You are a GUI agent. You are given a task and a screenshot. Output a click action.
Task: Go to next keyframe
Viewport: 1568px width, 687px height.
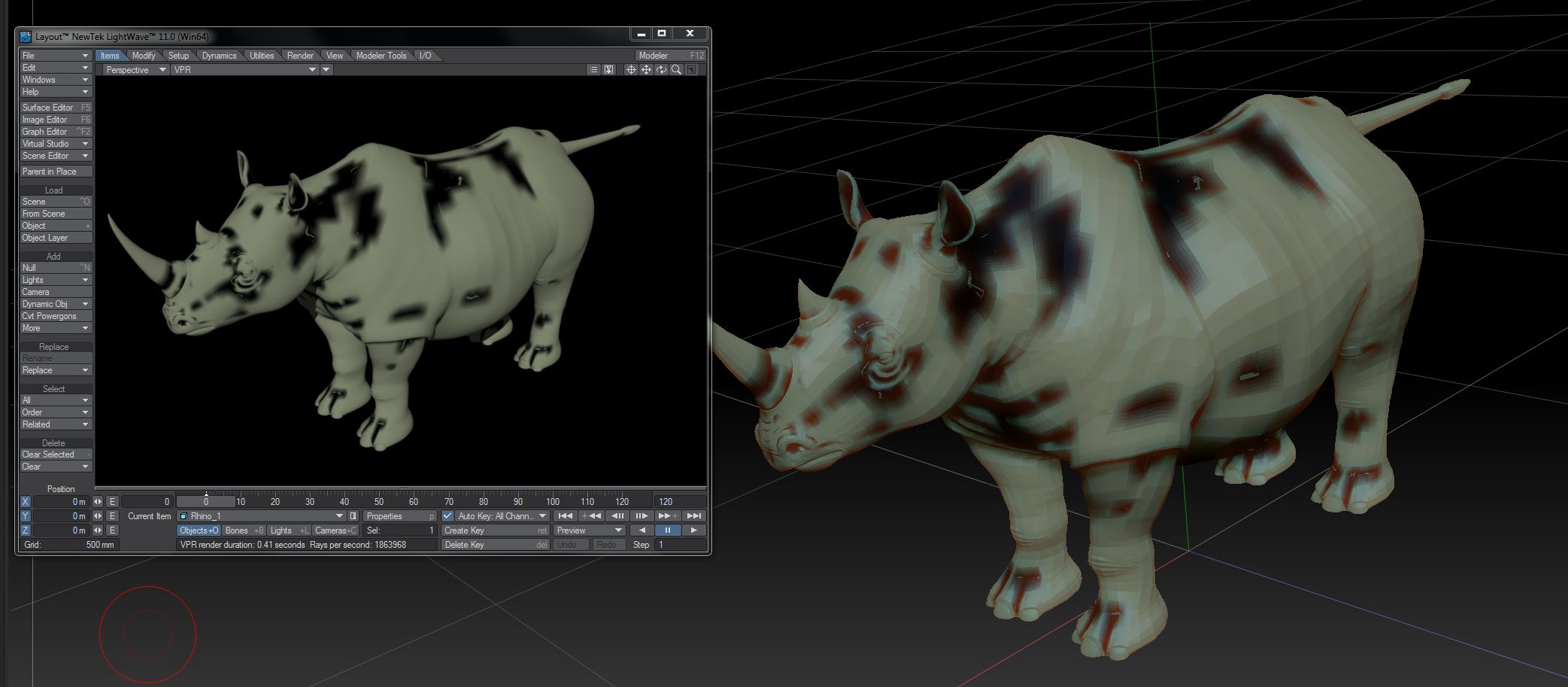point(668,516)
